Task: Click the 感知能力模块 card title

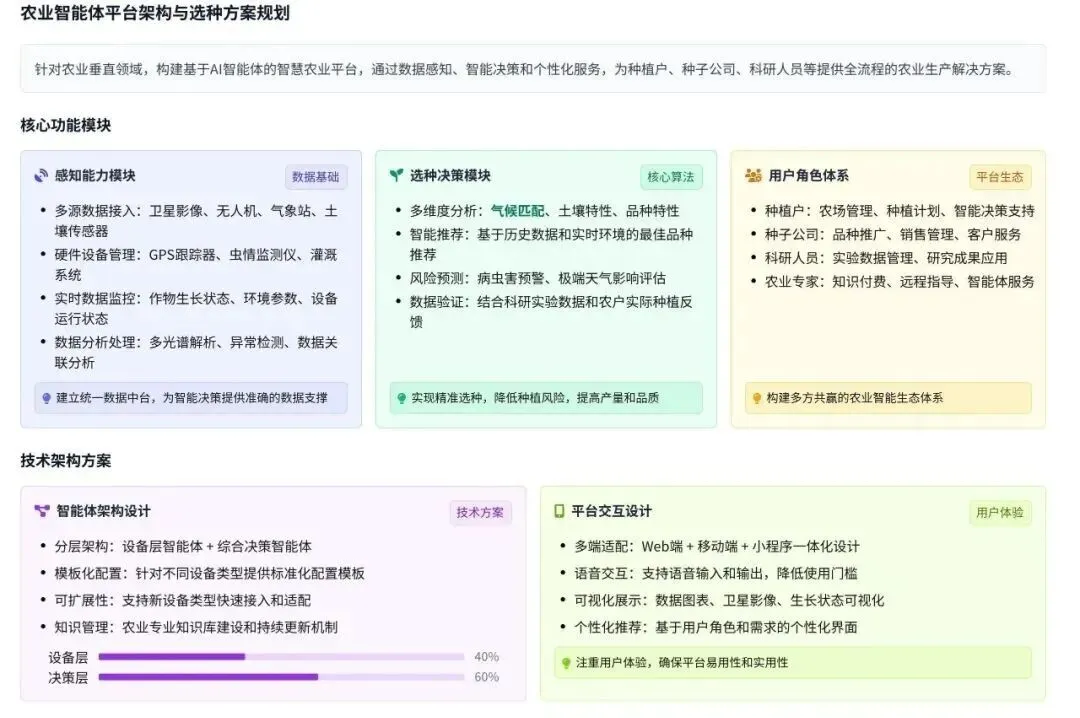Action: click(x=95, y=176)
